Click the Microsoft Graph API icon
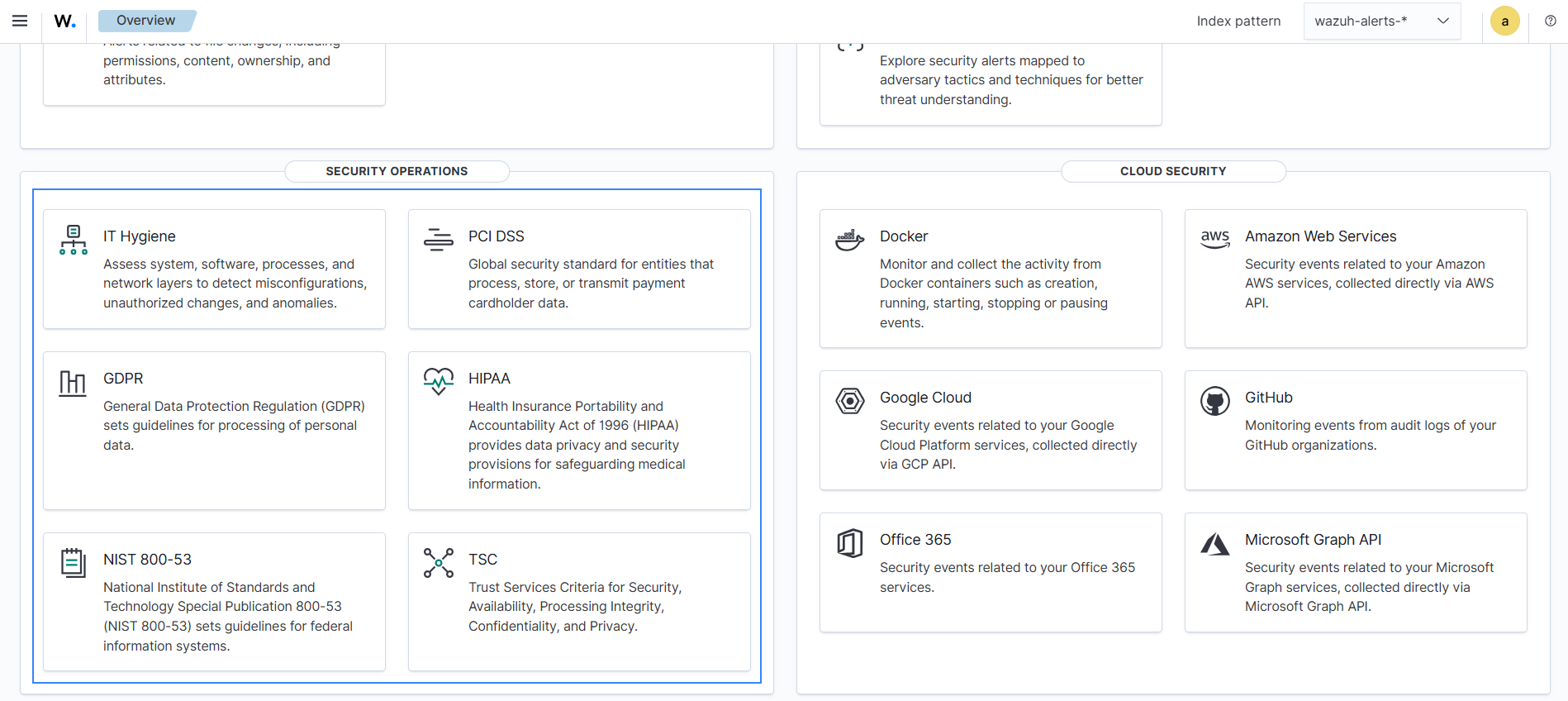Image resolution: width=1568 pixels, height=701 pixels. tap(1214, 543)
